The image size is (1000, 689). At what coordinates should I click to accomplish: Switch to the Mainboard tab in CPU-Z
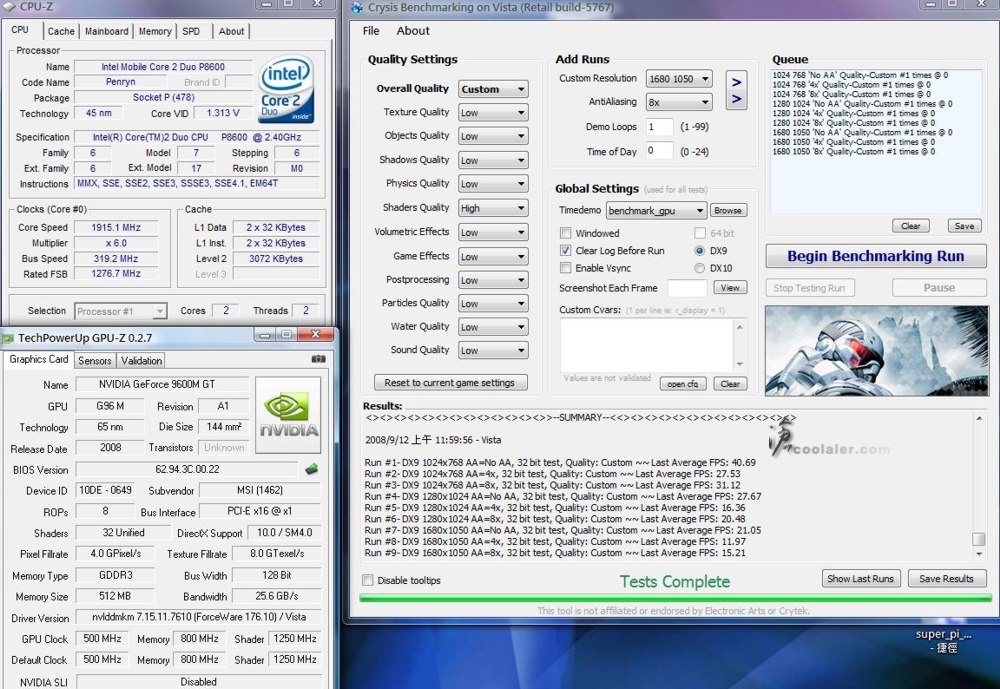tap(107, 31)
